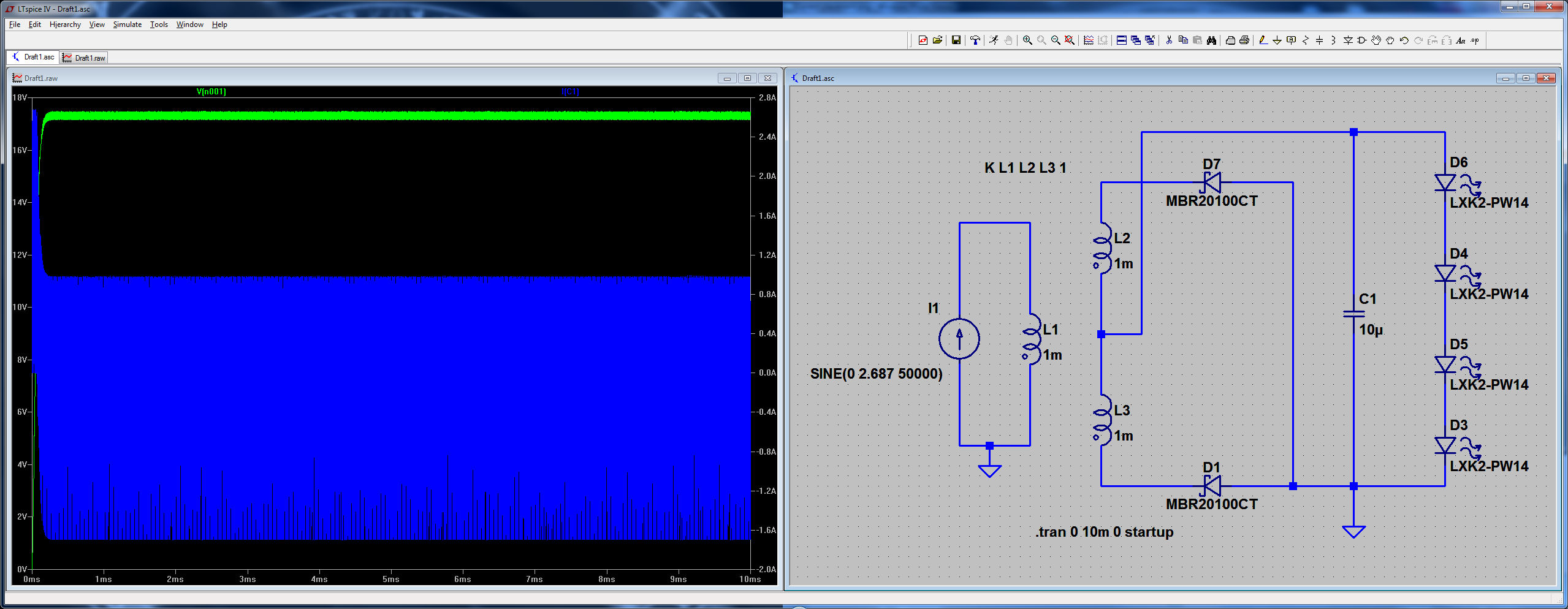1568x609 pixels.
Task: Open the Edit menu
Action: [35, 25]
